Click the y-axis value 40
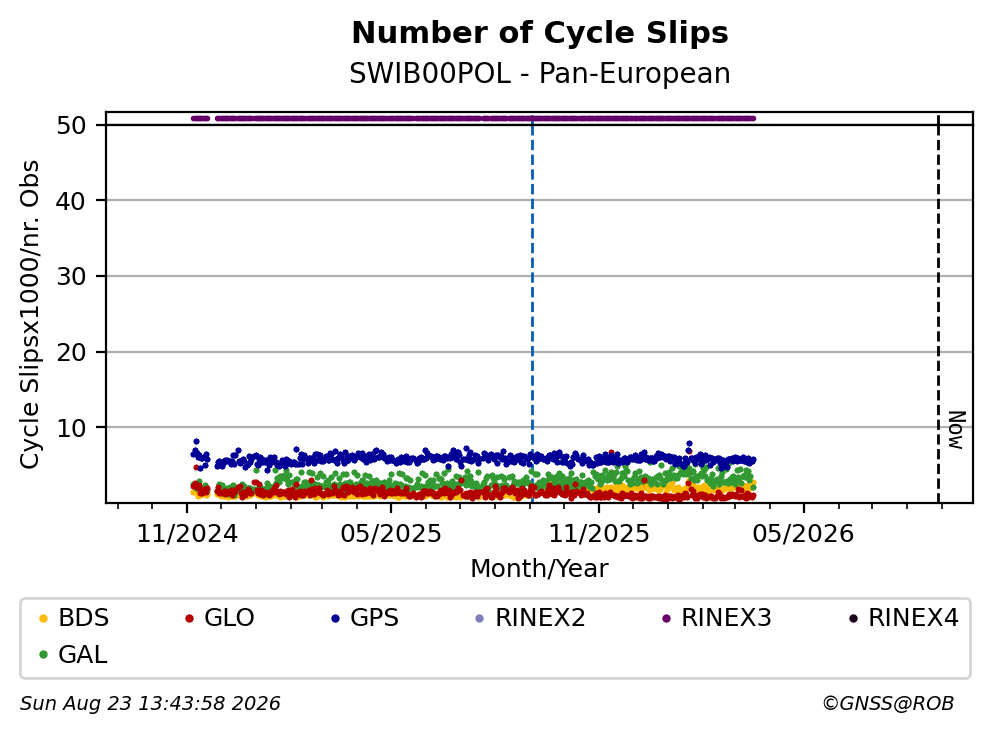Image resolution: width=993 pixels, height=734 pixels. coord(71,201)
